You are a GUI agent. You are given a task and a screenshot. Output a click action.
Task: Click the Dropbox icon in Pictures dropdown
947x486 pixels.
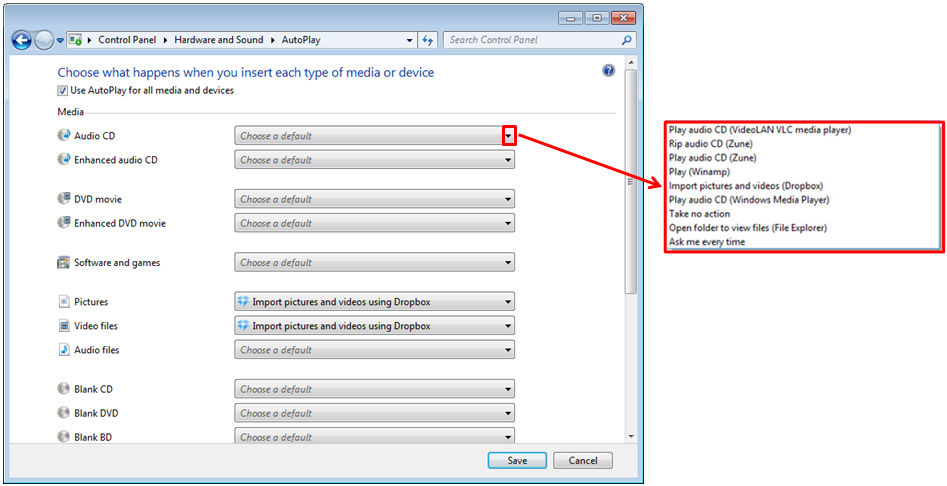[x=243, y=301]
